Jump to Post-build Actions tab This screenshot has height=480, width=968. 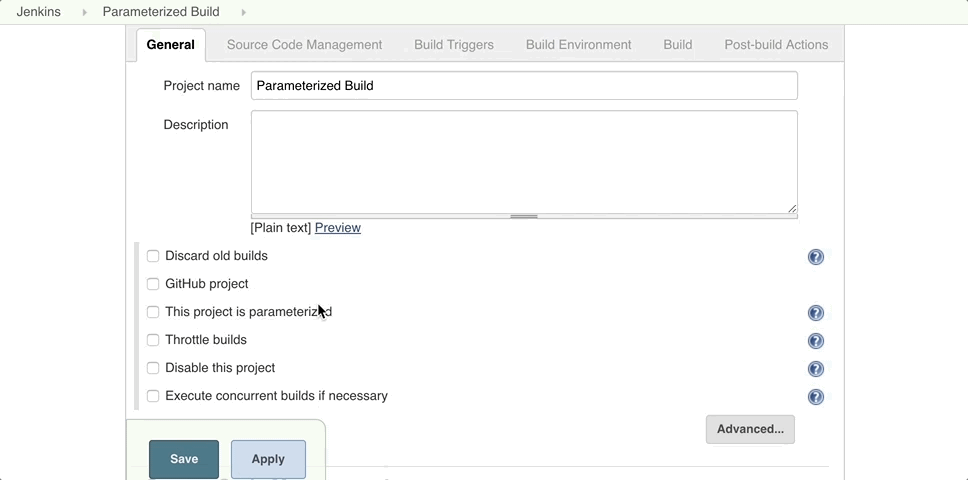point(775,45)
